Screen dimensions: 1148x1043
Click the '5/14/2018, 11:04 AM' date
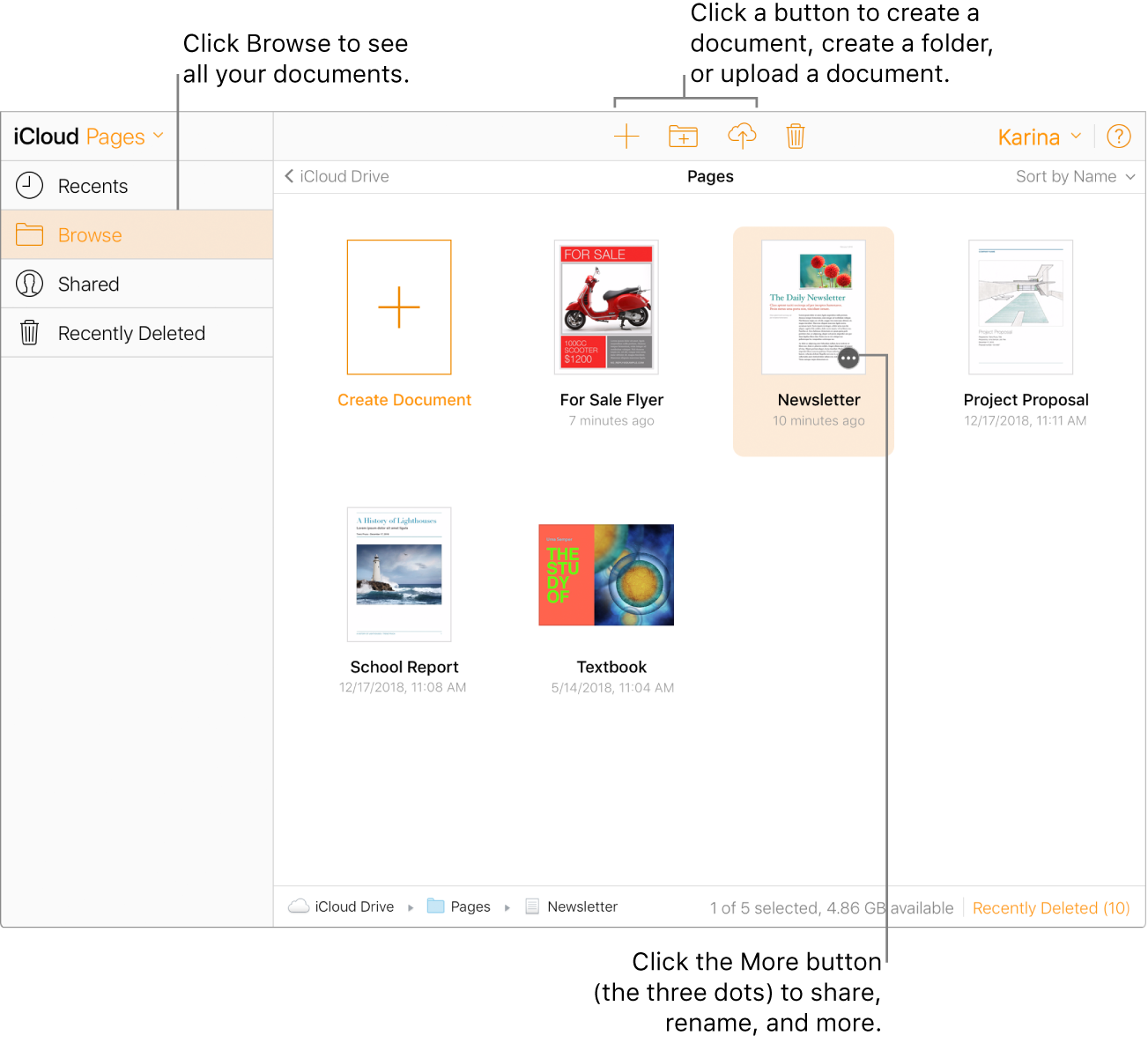612,688
